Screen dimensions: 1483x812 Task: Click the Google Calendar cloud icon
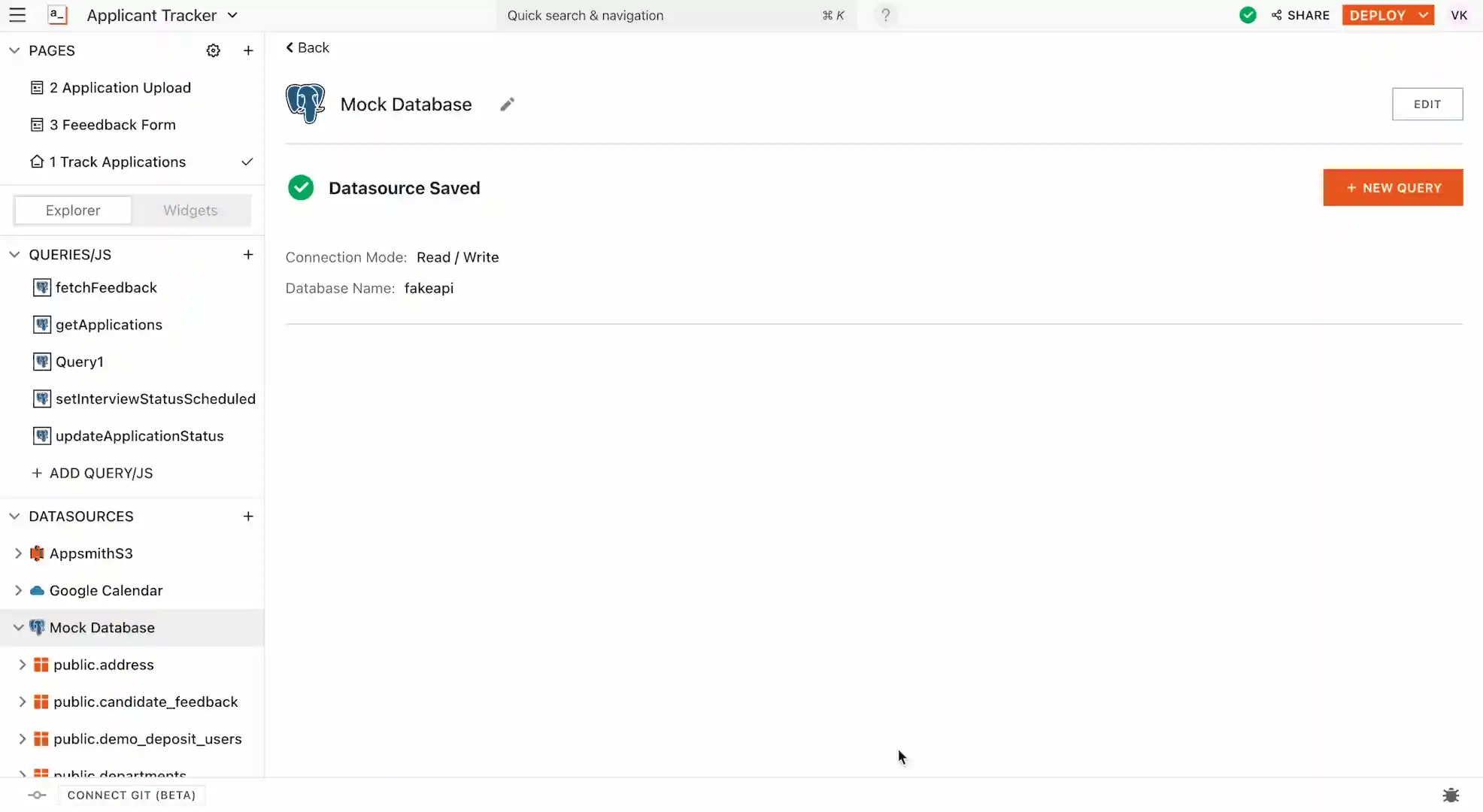pyautogui.click(x=37, y=590)
